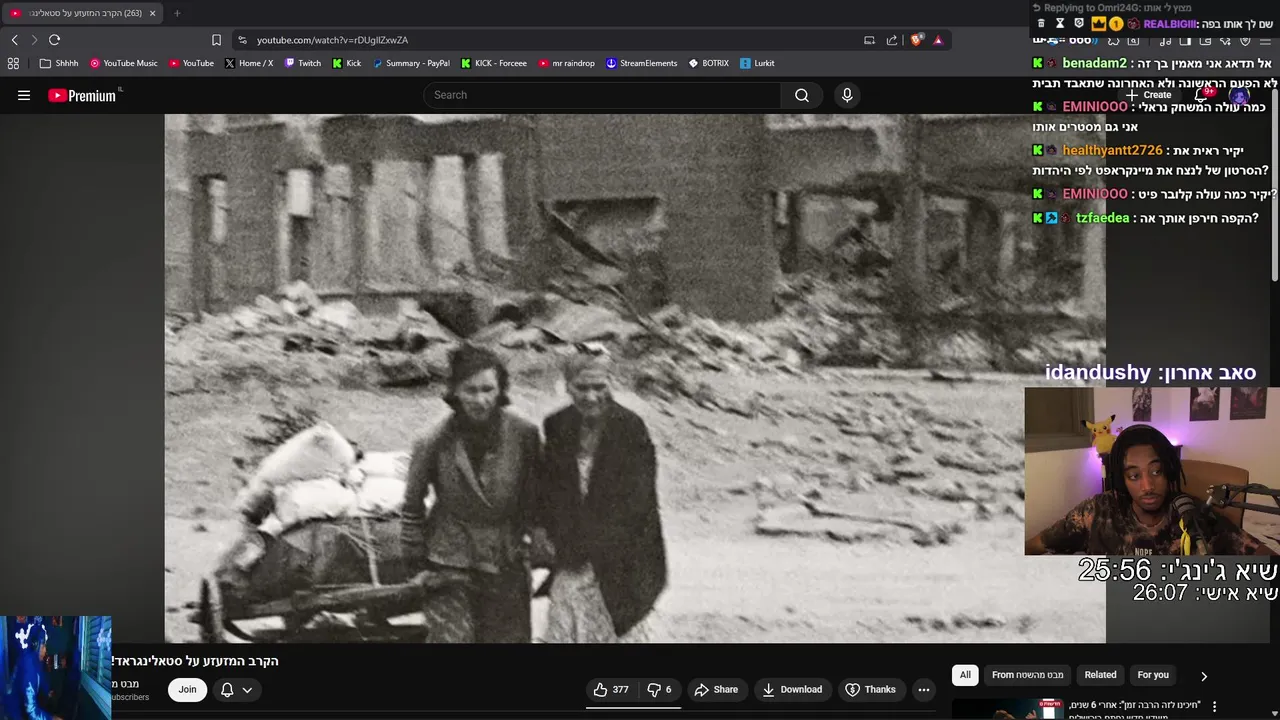Open the Kick bookmark

pos(347,63)
